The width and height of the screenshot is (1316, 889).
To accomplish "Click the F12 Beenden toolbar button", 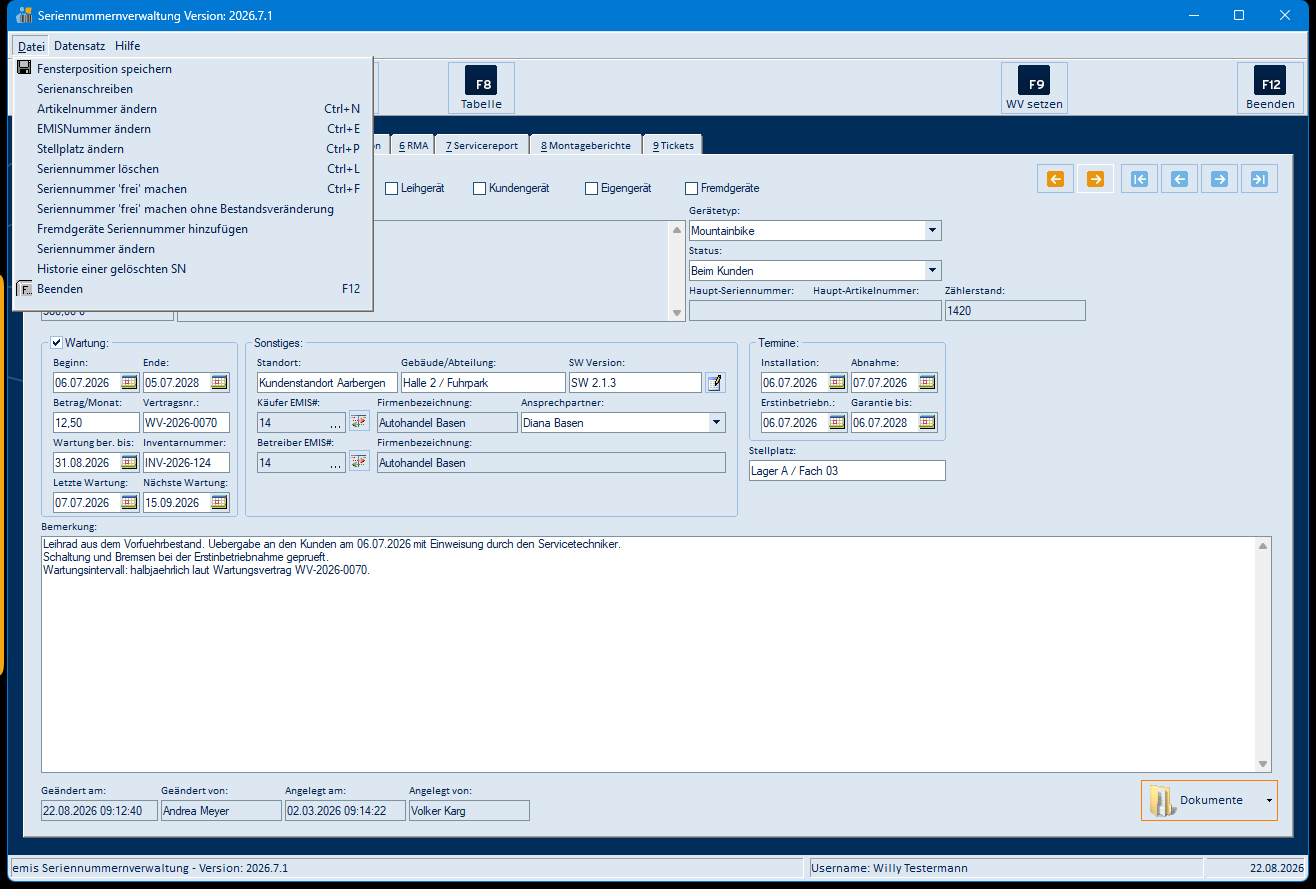I will pos(1270,88).
